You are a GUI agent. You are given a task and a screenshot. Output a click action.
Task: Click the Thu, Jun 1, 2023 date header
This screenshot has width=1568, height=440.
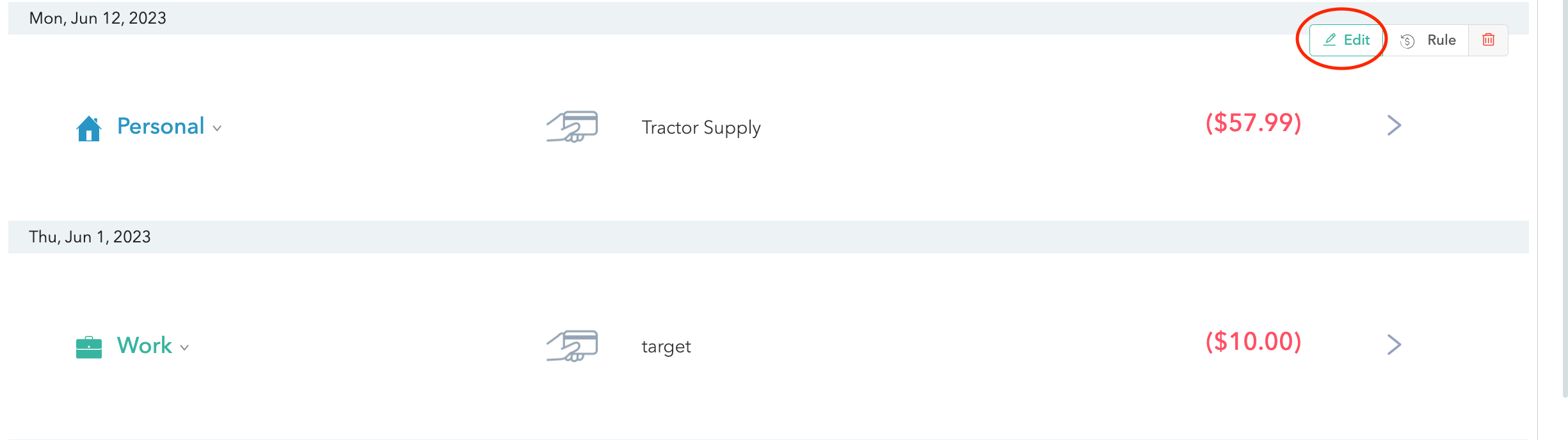(768, 237)
